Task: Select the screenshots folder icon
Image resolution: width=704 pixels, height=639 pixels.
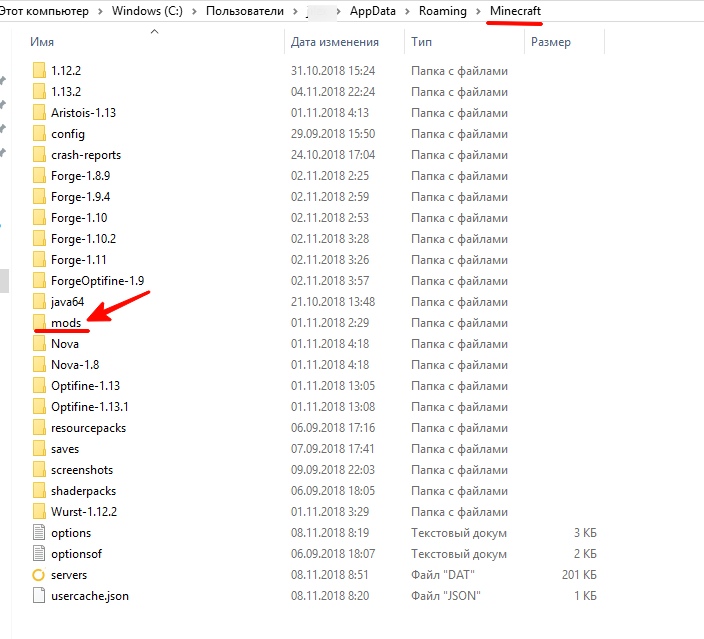Action: (x=39, y=470)
